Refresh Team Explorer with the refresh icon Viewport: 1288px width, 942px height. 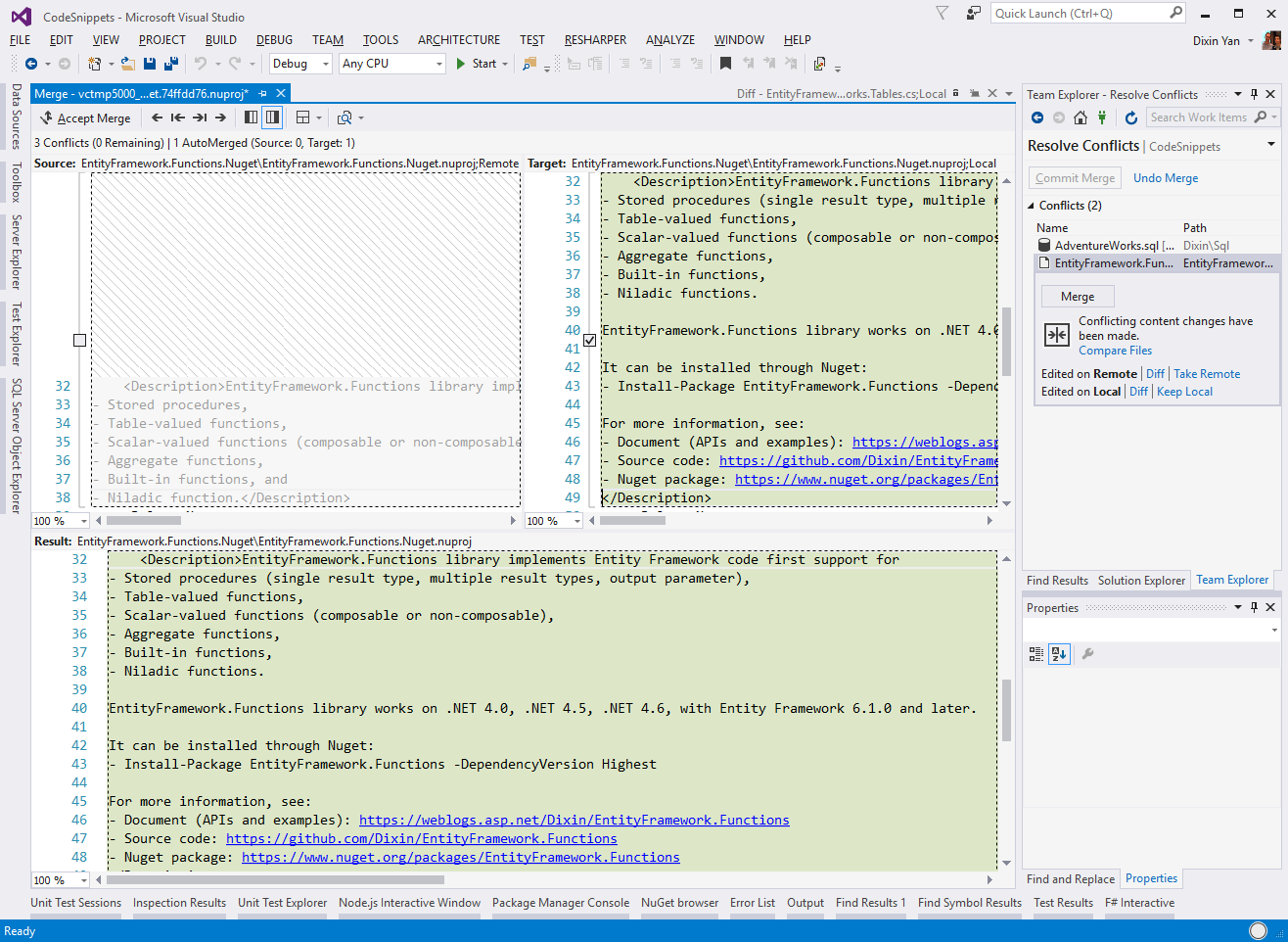[x=1131, y=118]
